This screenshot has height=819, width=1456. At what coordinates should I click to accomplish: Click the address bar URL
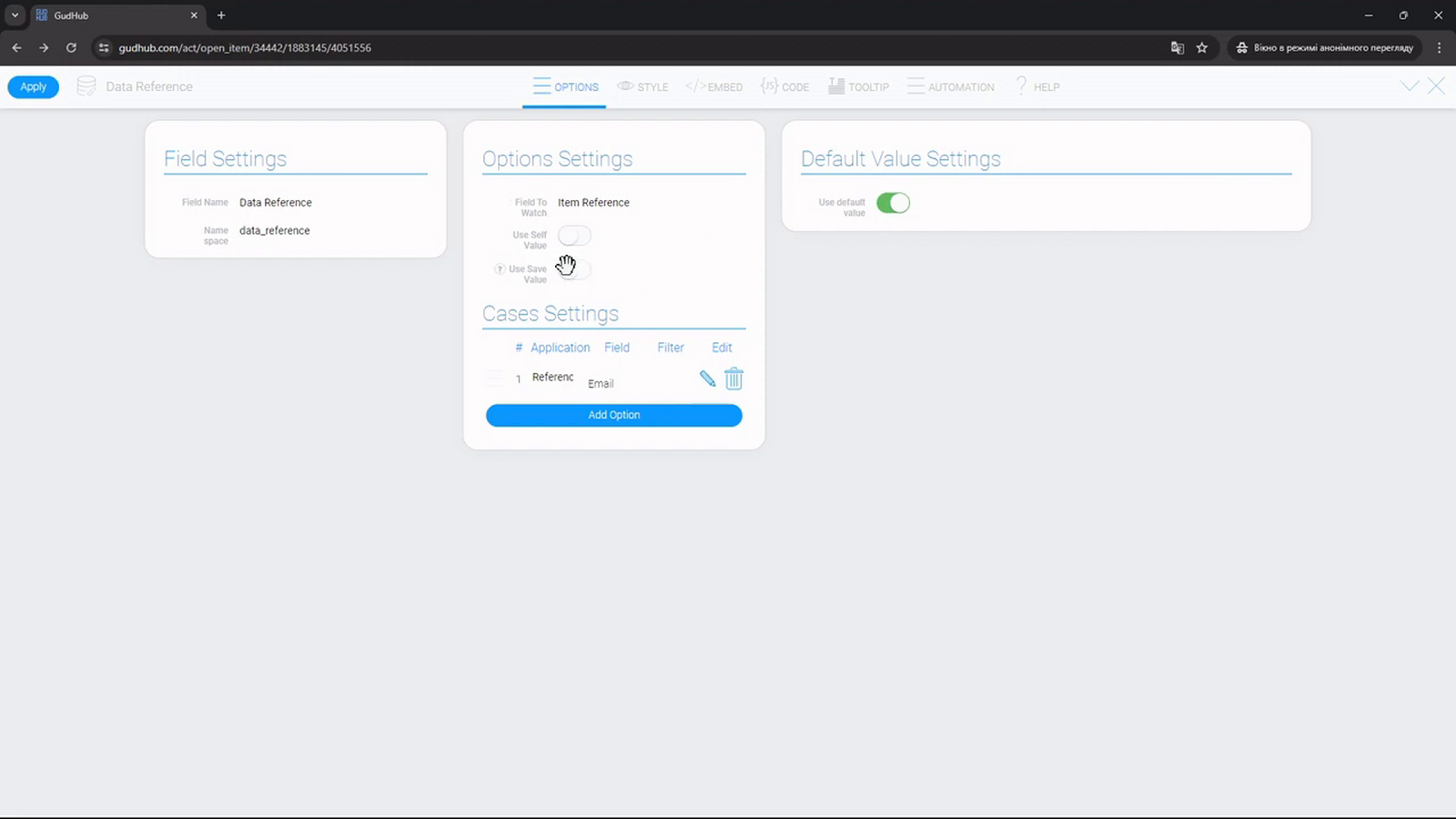point(245,47)
